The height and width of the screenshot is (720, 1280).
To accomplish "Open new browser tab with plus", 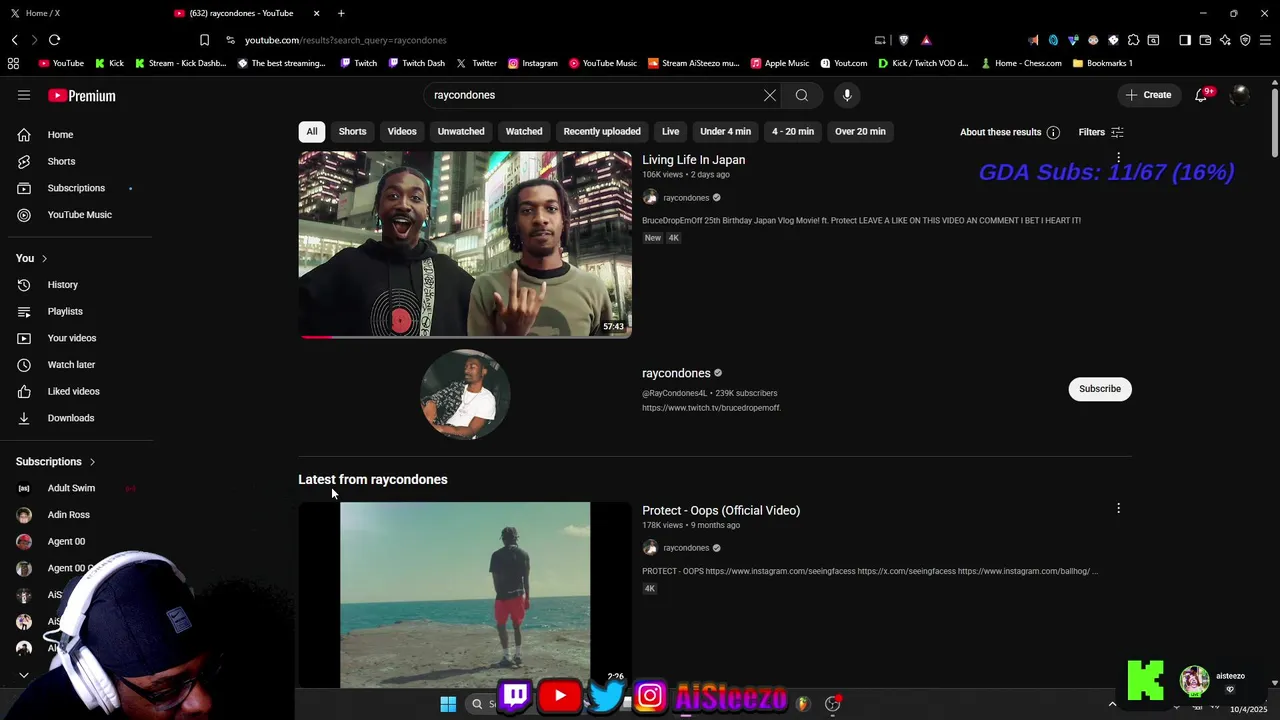I will [341, 13].
